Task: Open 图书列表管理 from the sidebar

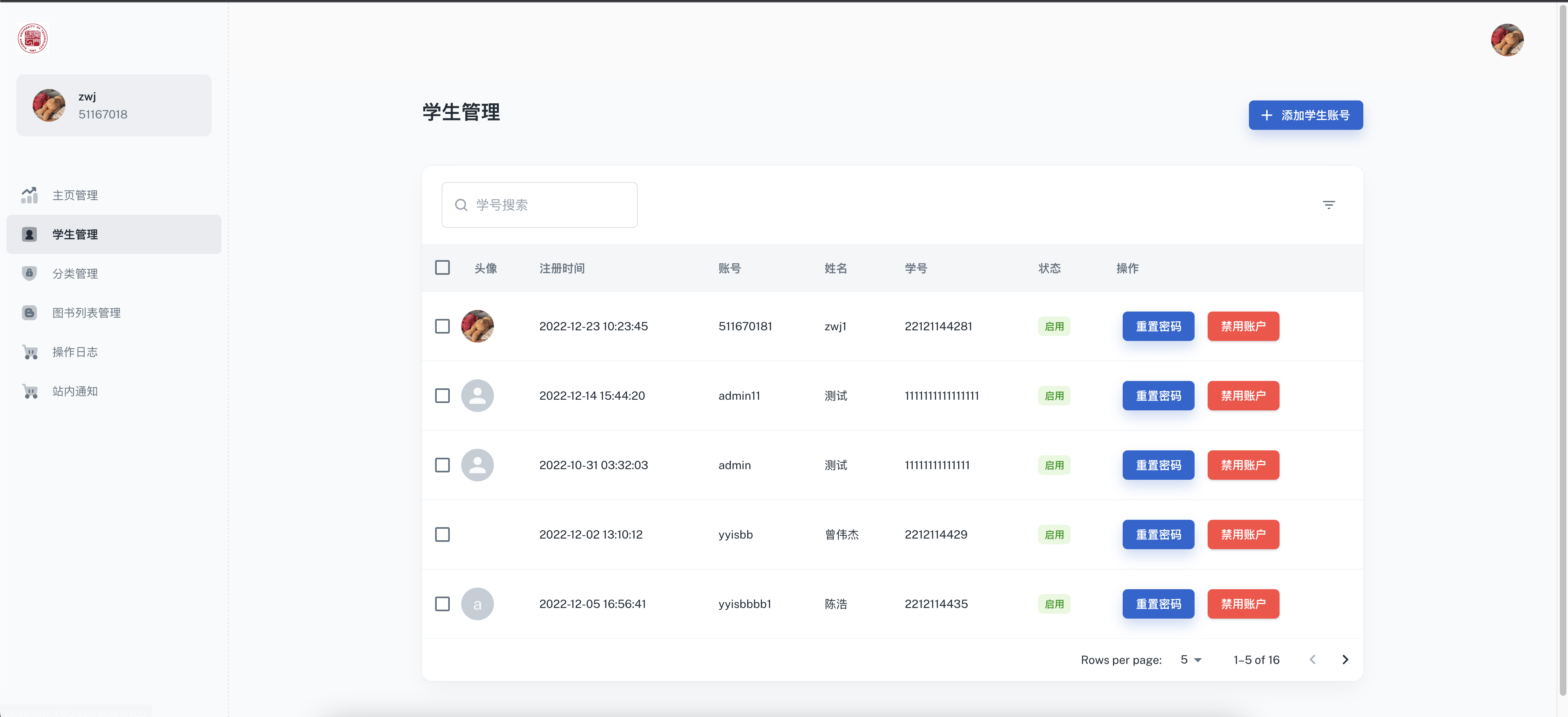Action: coord(85,313)
